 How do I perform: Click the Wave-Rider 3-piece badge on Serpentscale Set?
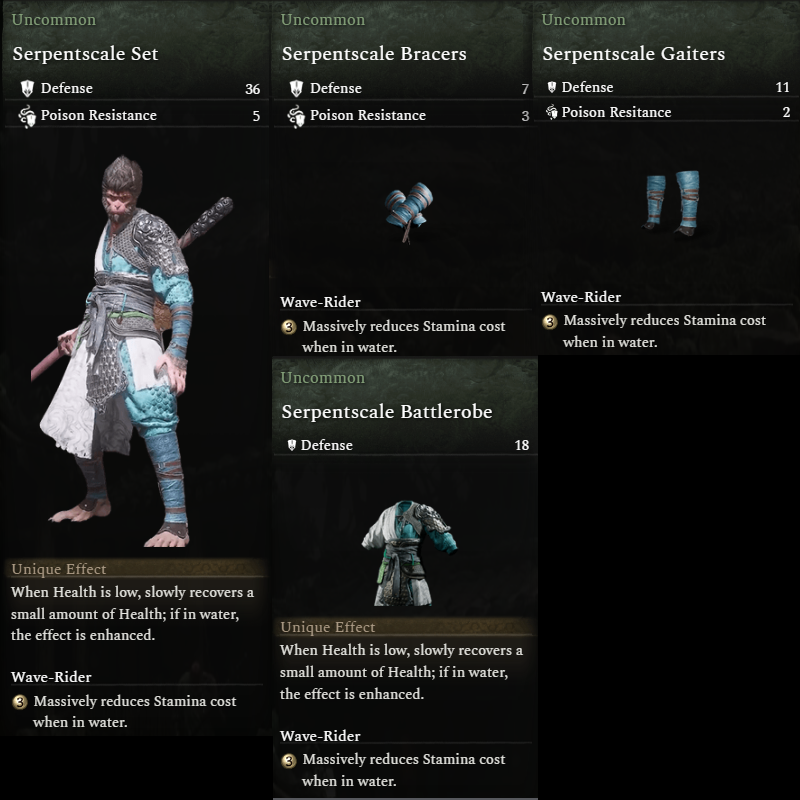pyautogui.click(x=19, y=703)
